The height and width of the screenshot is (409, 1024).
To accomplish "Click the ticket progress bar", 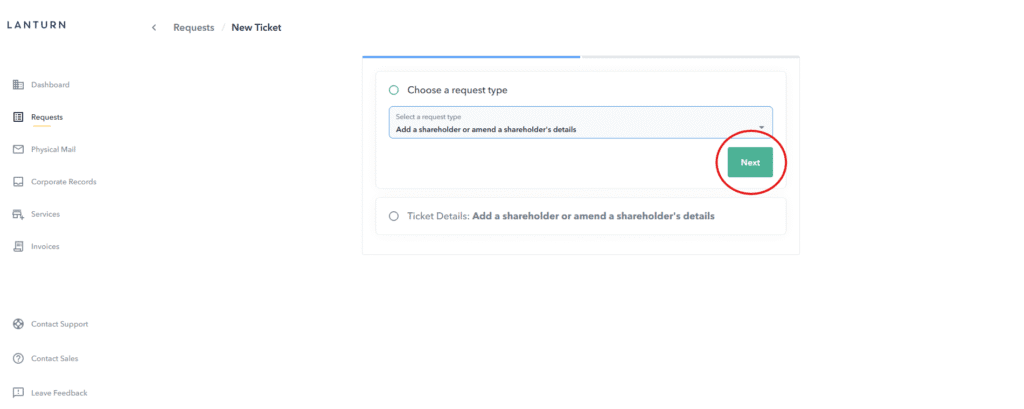I will point(580,57).
